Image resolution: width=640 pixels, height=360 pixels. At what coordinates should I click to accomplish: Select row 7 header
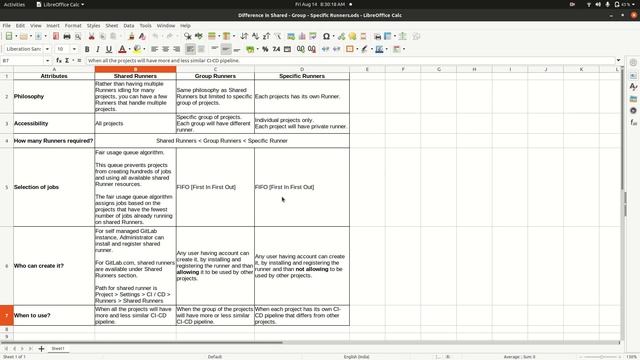pyautogui.click(x=7, y=316)
